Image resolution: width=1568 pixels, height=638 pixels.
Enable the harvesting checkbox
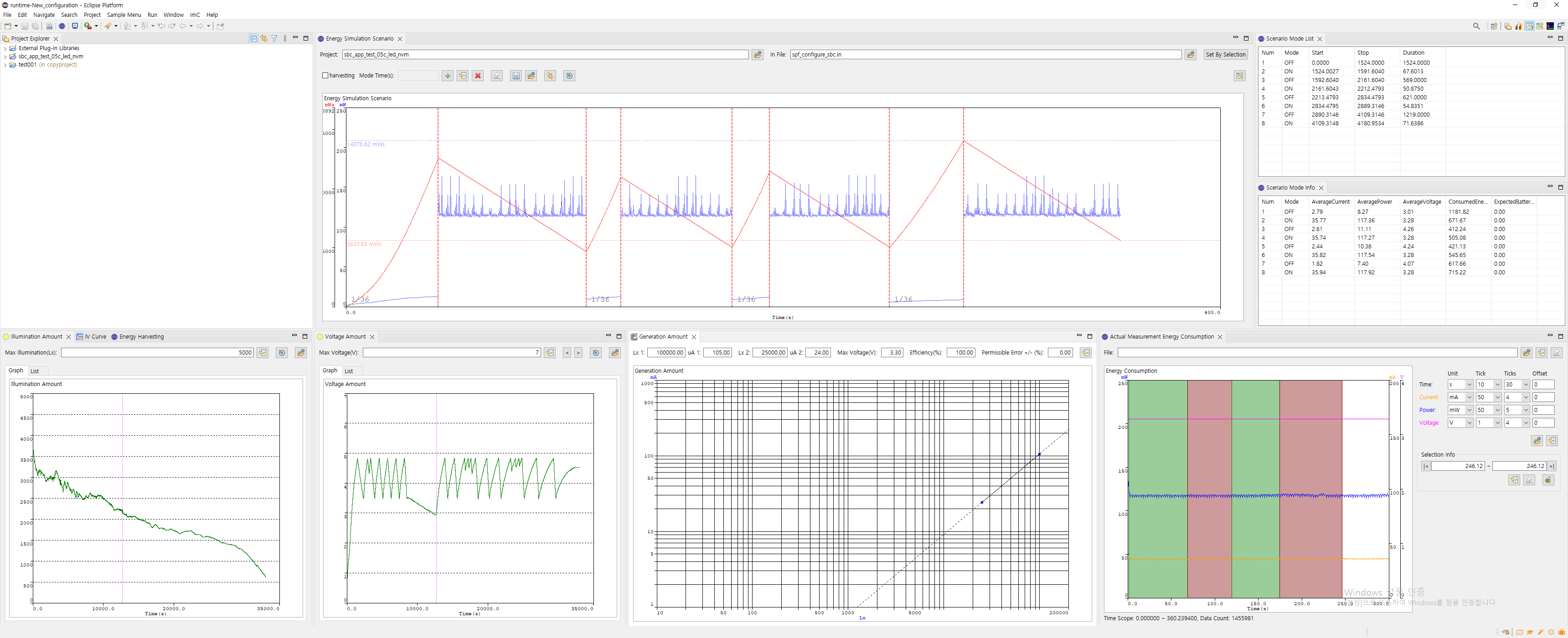[325, 76]
